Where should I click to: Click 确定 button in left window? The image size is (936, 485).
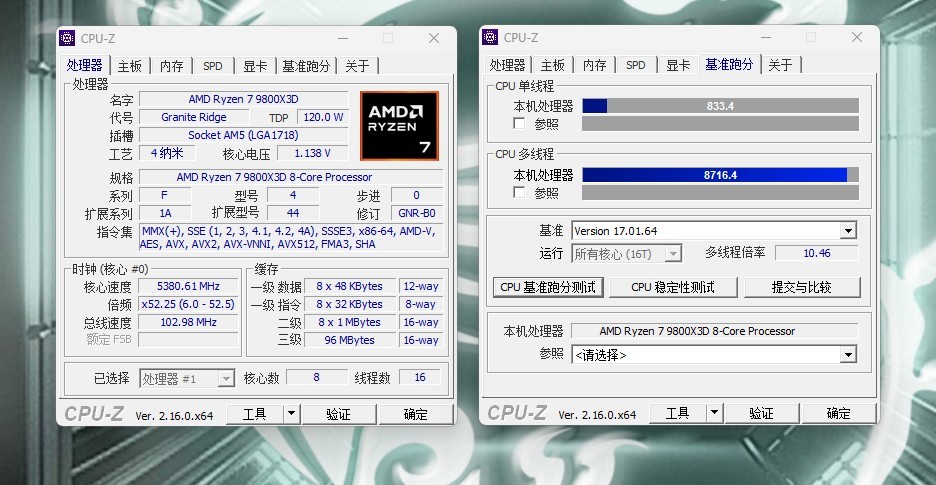pyautogui.click(x=415, y=413)
